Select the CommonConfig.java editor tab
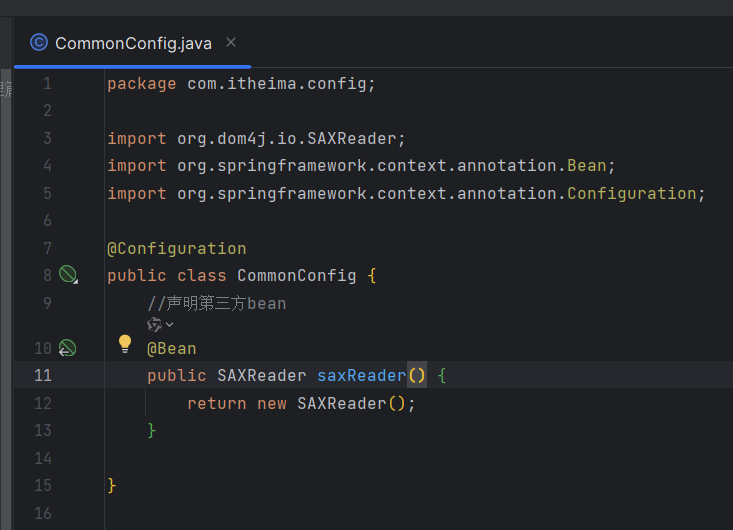This screenshot has width=733, height=530. pos(135,43)
